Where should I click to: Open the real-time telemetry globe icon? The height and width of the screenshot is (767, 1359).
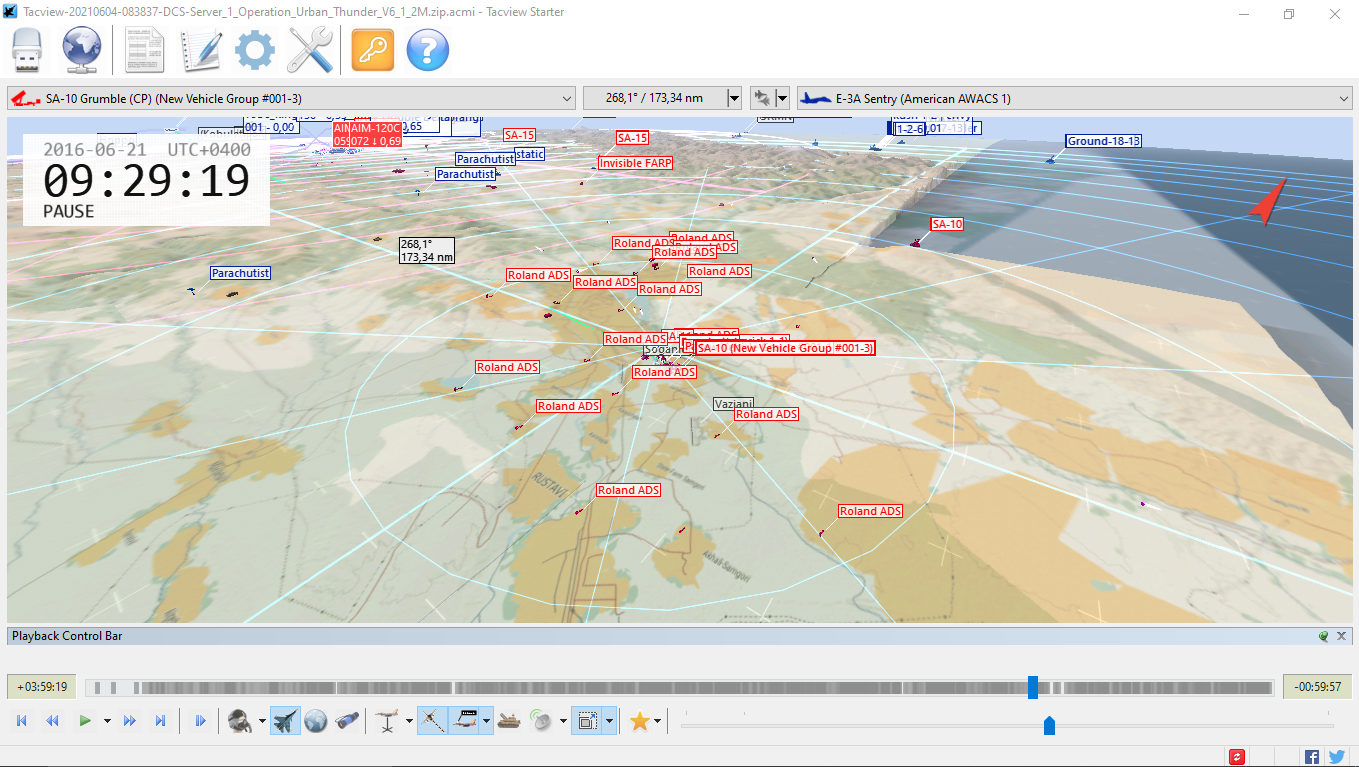pyautogui.click(x=82, y=50)
